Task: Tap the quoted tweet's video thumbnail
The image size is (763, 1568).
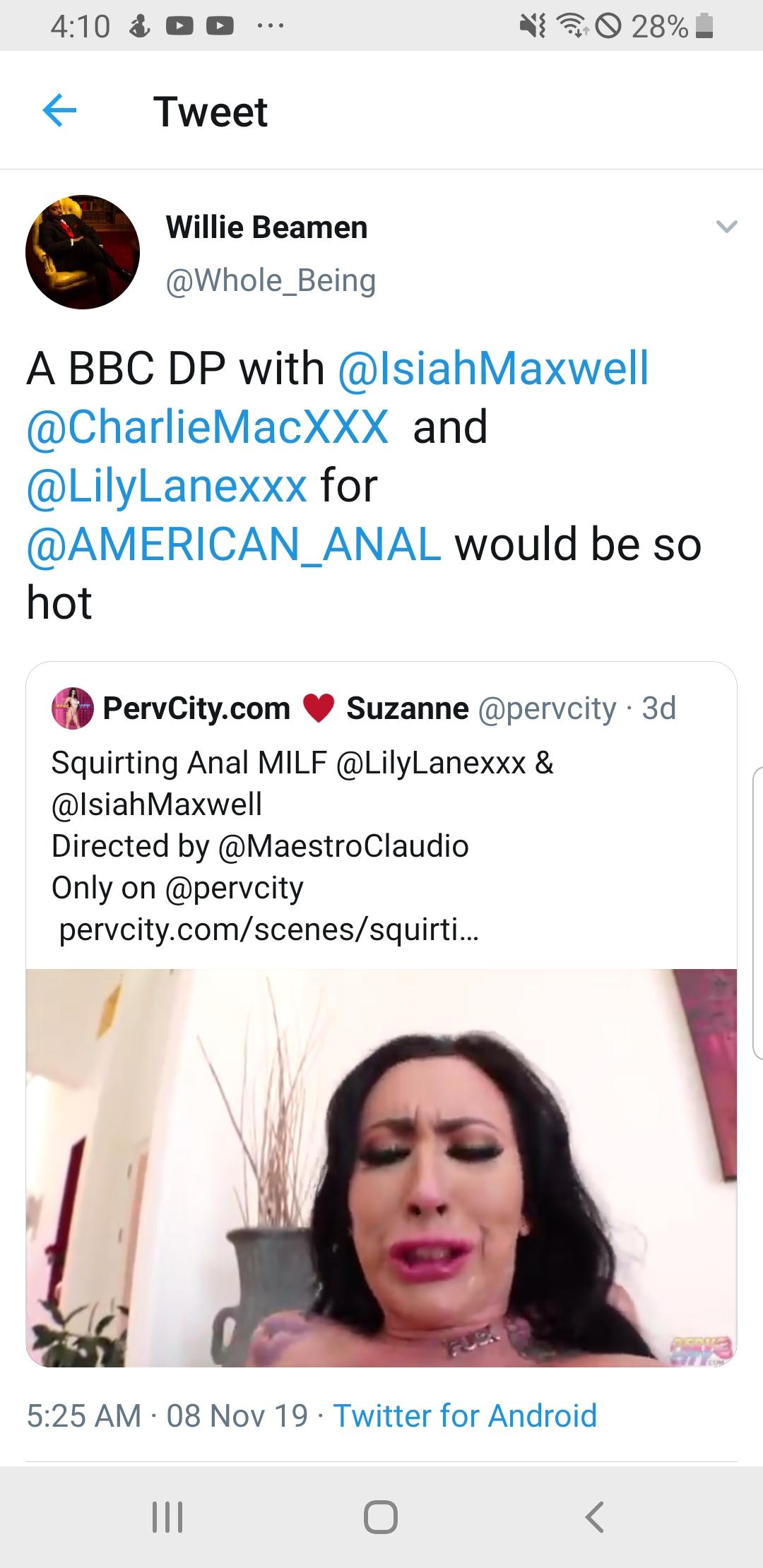Action: pyautogui.click(x=381, y=1167)
